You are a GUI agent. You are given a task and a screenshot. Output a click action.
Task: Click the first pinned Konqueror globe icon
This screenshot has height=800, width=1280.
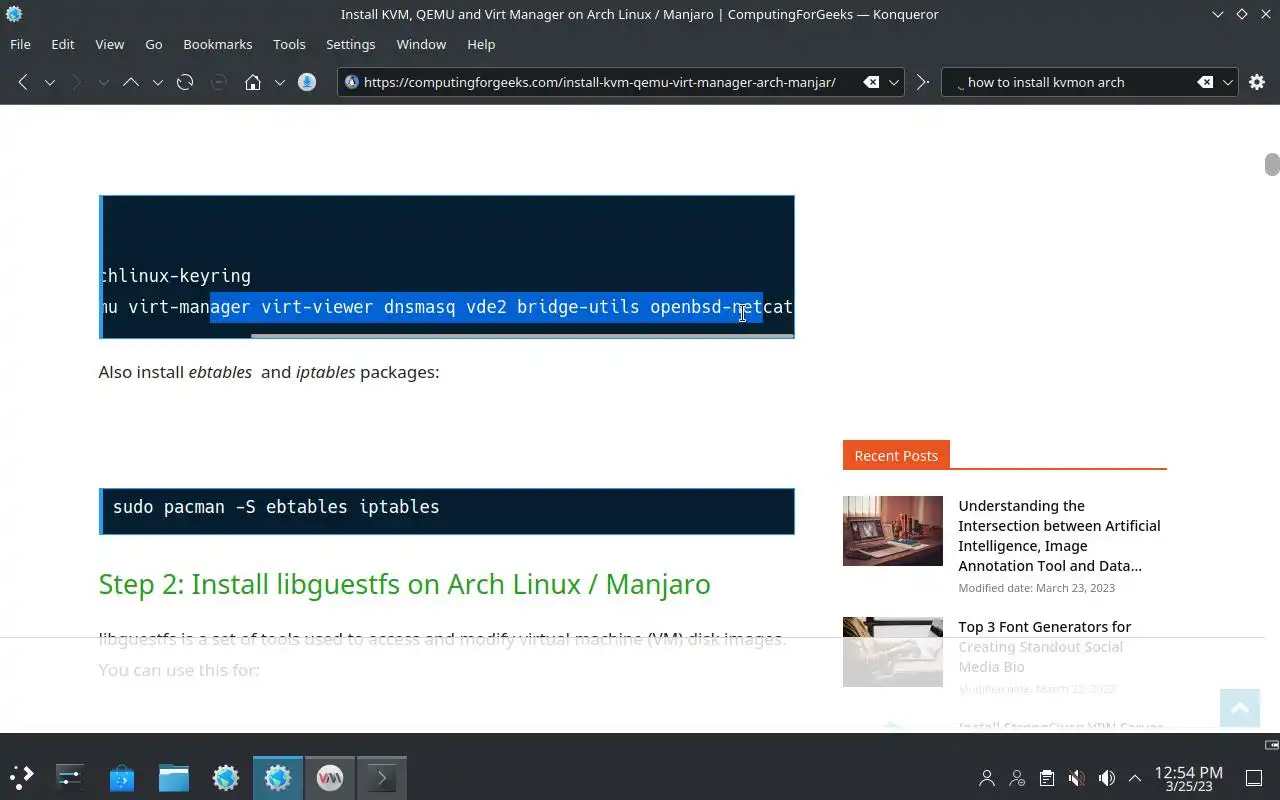[x=226, y=777]
